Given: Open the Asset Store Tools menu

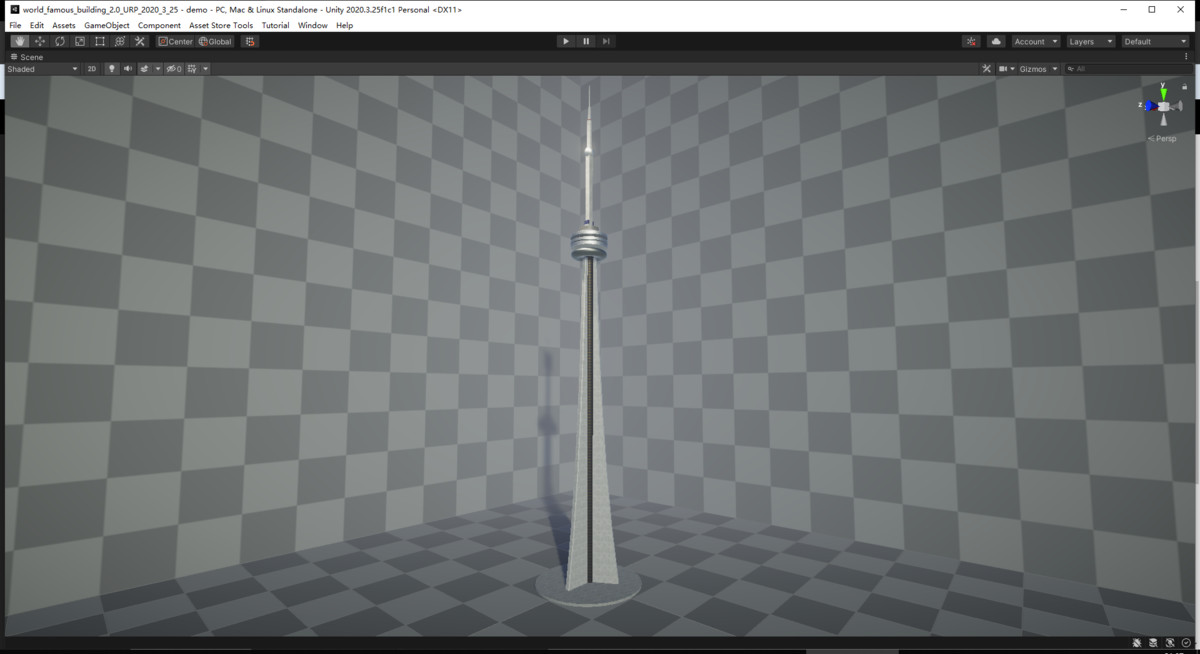Looking at the screenshot, I should click(x=220, y=25).
